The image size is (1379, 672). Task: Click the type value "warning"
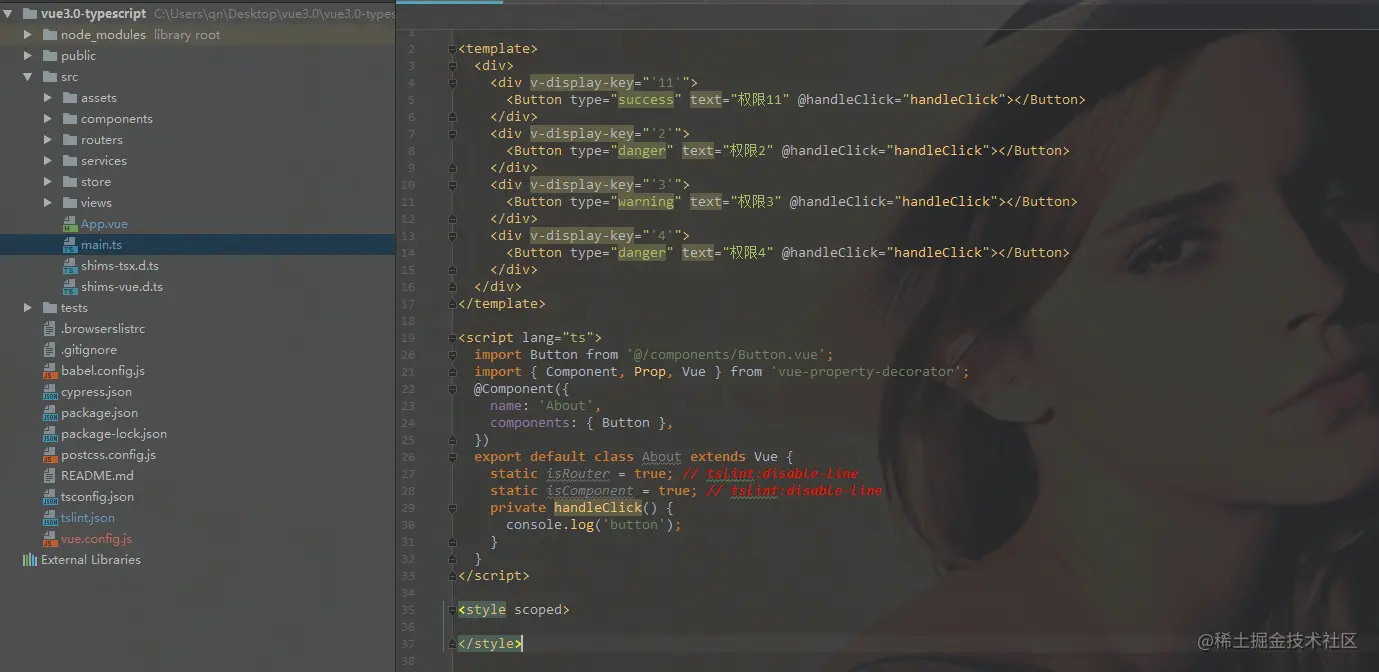[x=645, y=202]
